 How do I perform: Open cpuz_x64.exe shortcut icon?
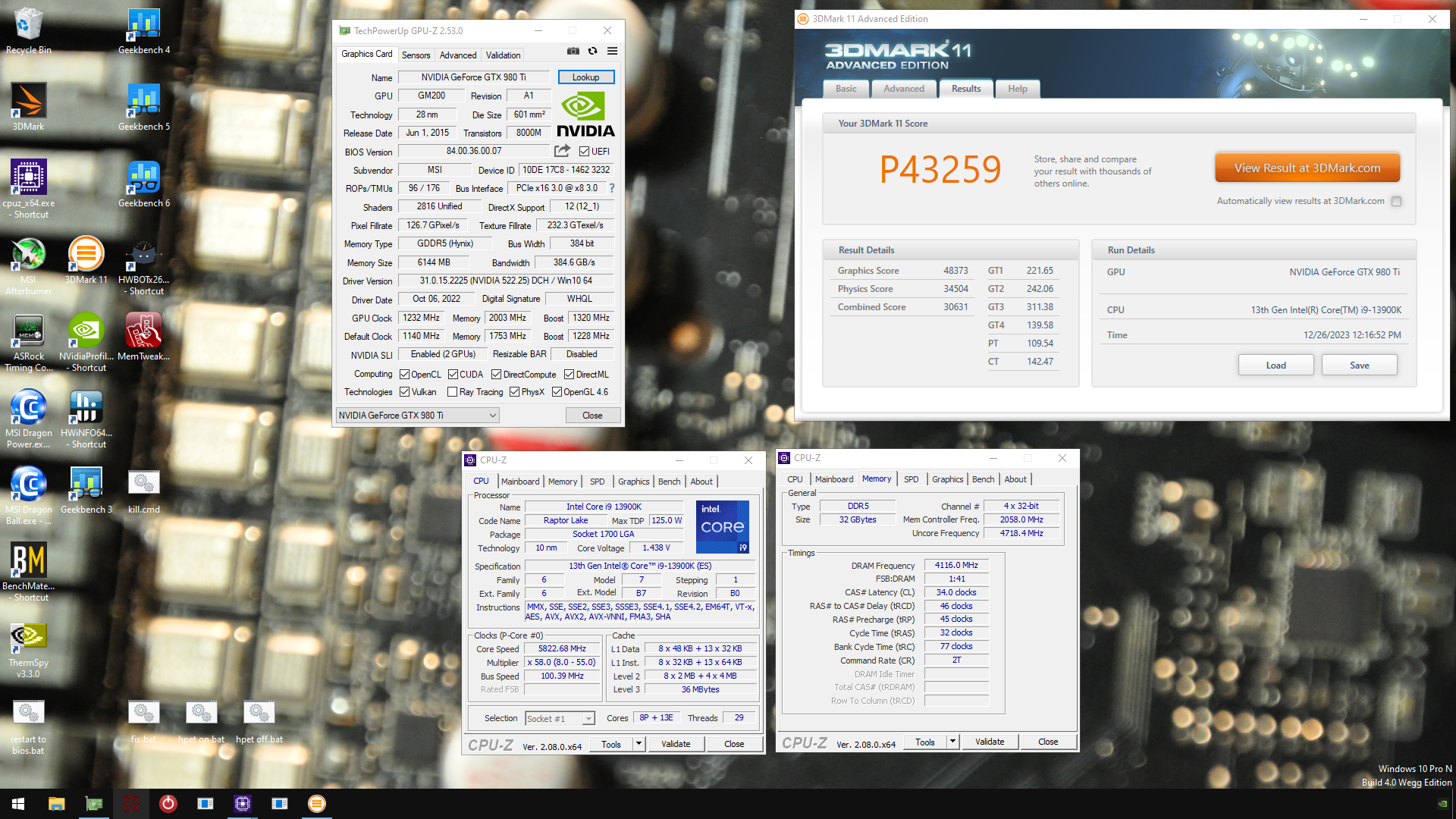[x=29, y=189]
